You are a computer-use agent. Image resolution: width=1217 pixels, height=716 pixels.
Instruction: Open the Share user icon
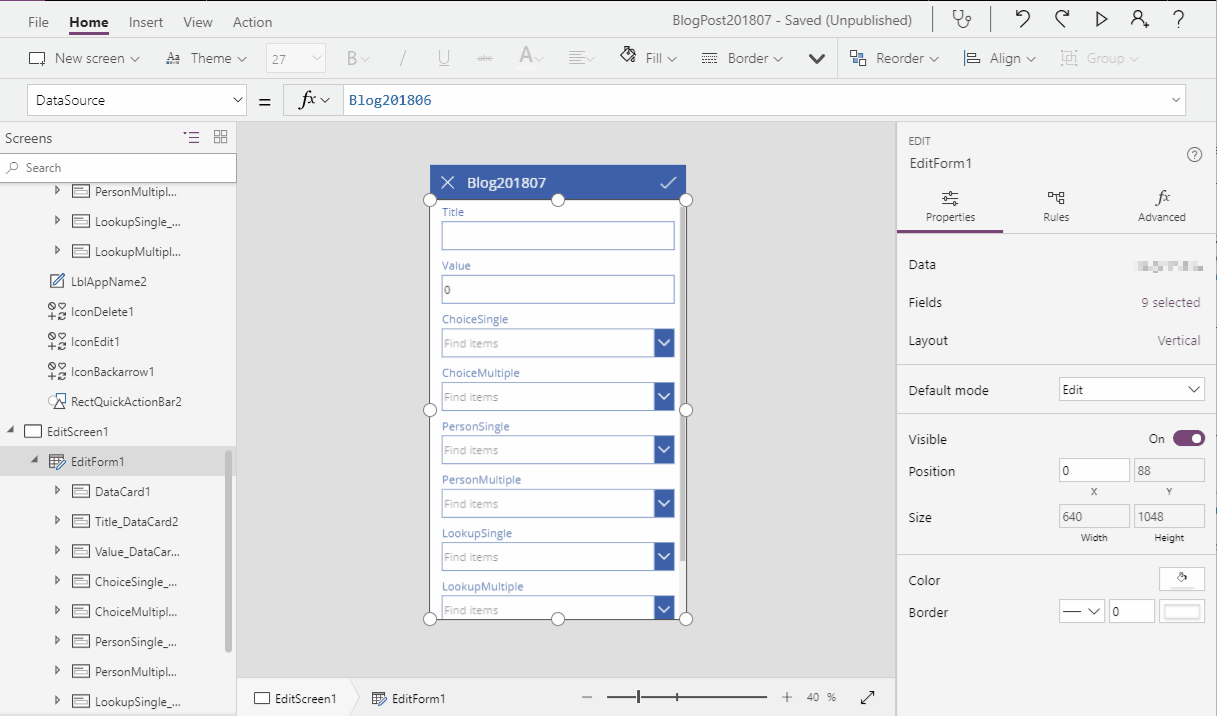tap(1139, 20)
